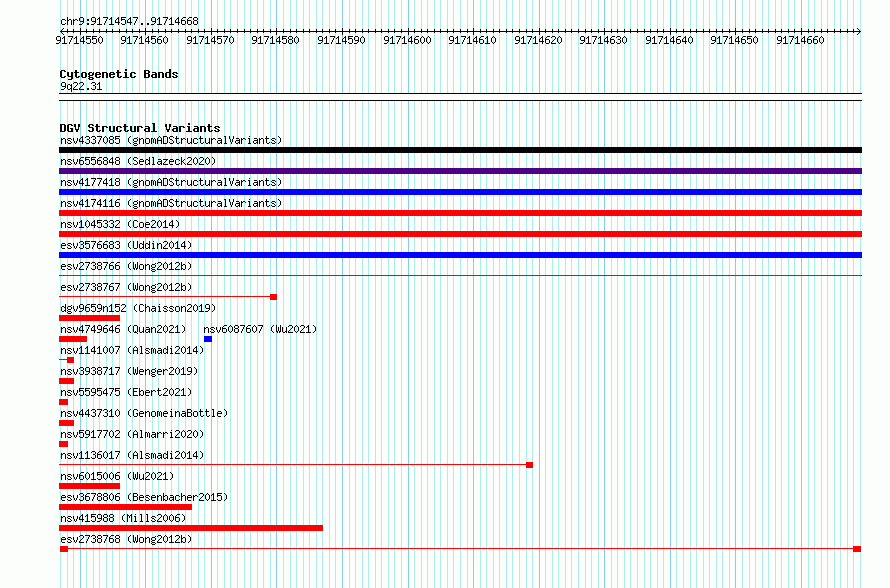
Task: Click the chr9:91714547..91714668 region label
Action: pos(129,21)
